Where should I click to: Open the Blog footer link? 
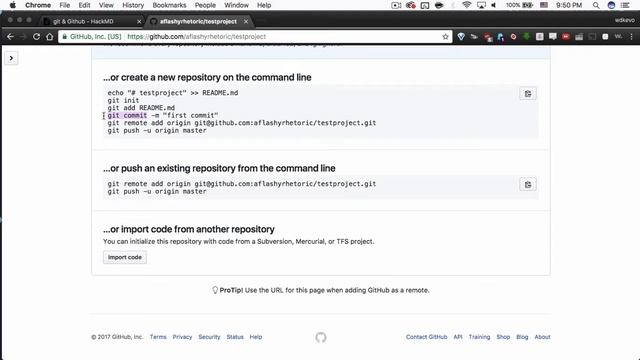coord(522,337)
